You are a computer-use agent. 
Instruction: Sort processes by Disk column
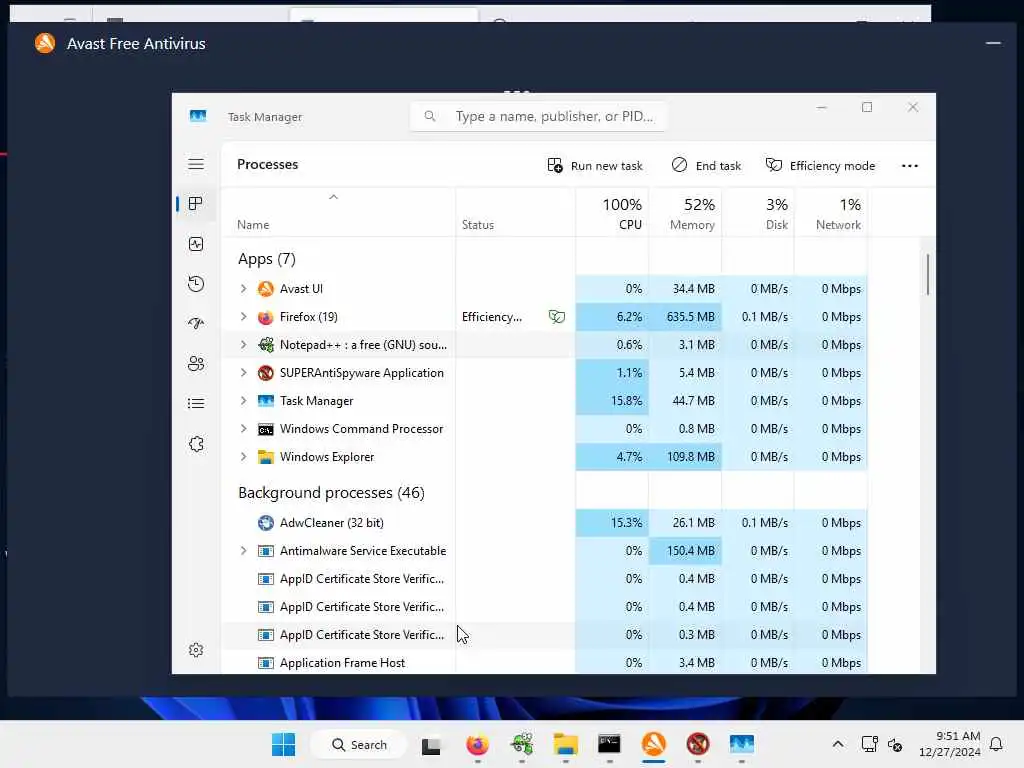(758, 212)
